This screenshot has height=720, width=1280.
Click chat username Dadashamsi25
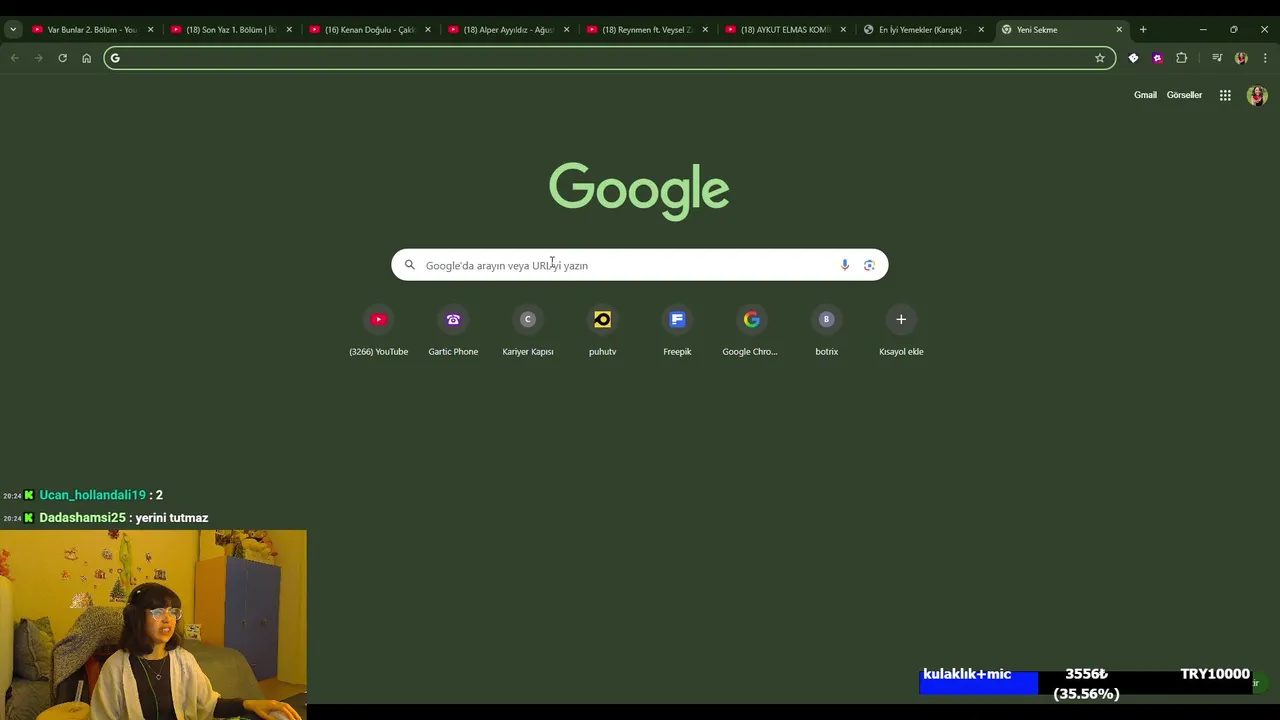82,518
